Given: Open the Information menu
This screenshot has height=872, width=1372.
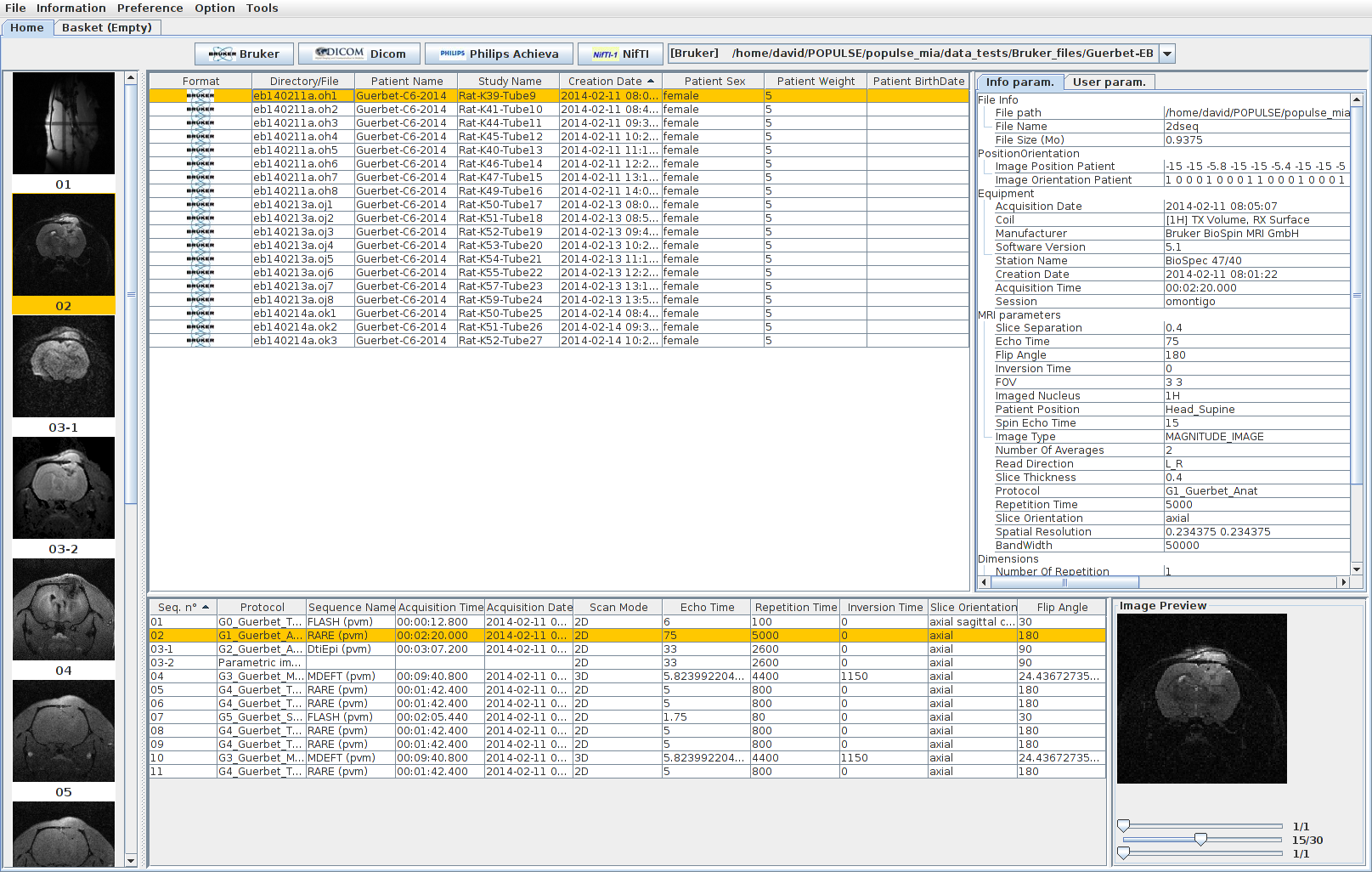Looking at the screenshot, I should click(71, 8).
